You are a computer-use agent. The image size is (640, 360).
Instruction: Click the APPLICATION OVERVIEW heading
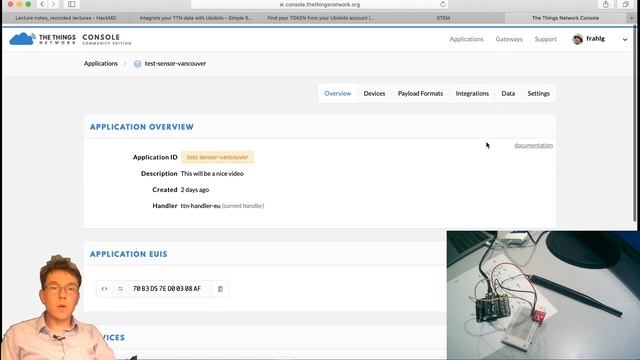tap(142, 127)
